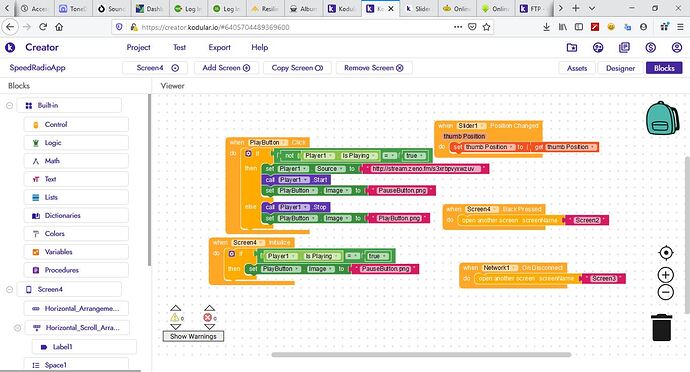The height and width of the screenshot is (372, 690).
Task: Zoom out with the minus circle icon
Action: [x=666, y=292]
